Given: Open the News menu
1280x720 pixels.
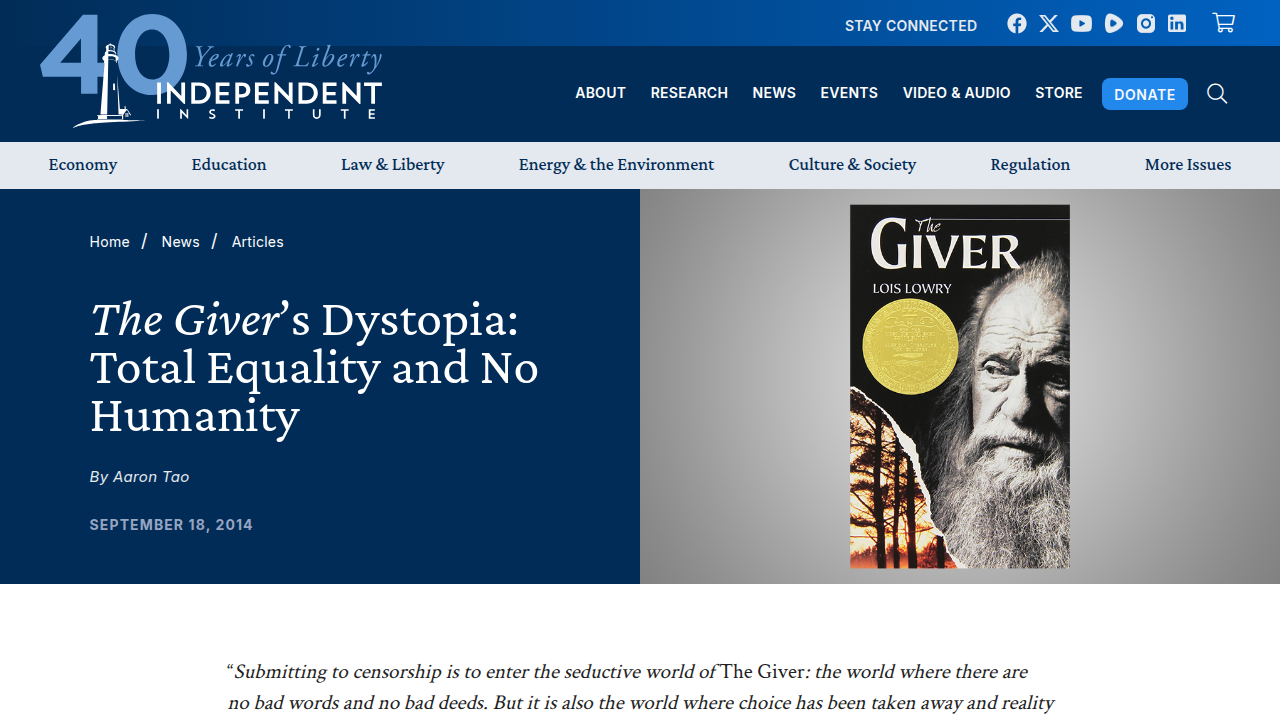Looking at the screenshot, I should (774, 93).
